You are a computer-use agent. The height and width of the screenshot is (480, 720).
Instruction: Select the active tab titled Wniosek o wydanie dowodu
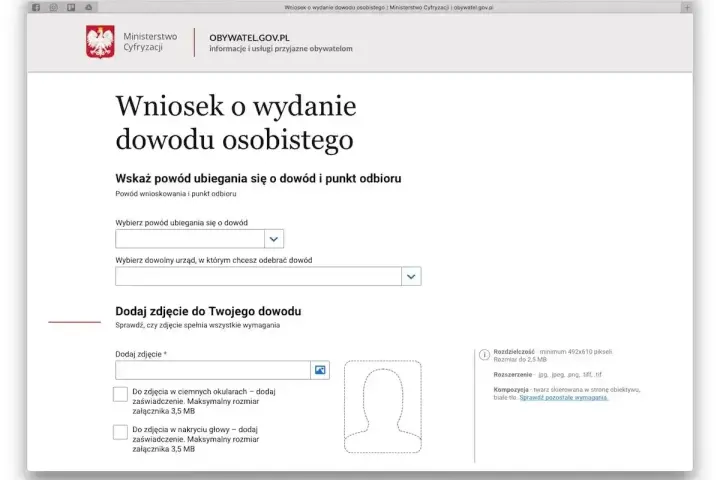pyautogui.click(x=388, y=7)
